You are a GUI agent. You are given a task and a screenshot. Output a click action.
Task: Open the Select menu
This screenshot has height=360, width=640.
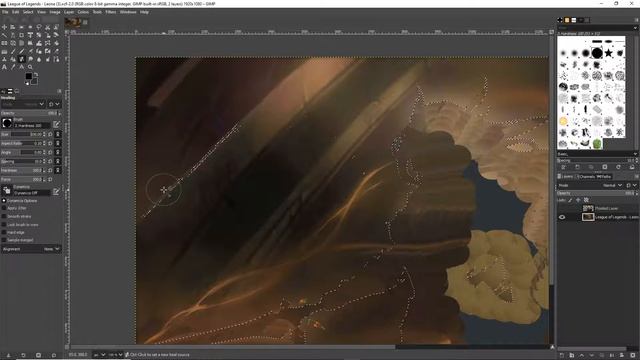point(28,12)
